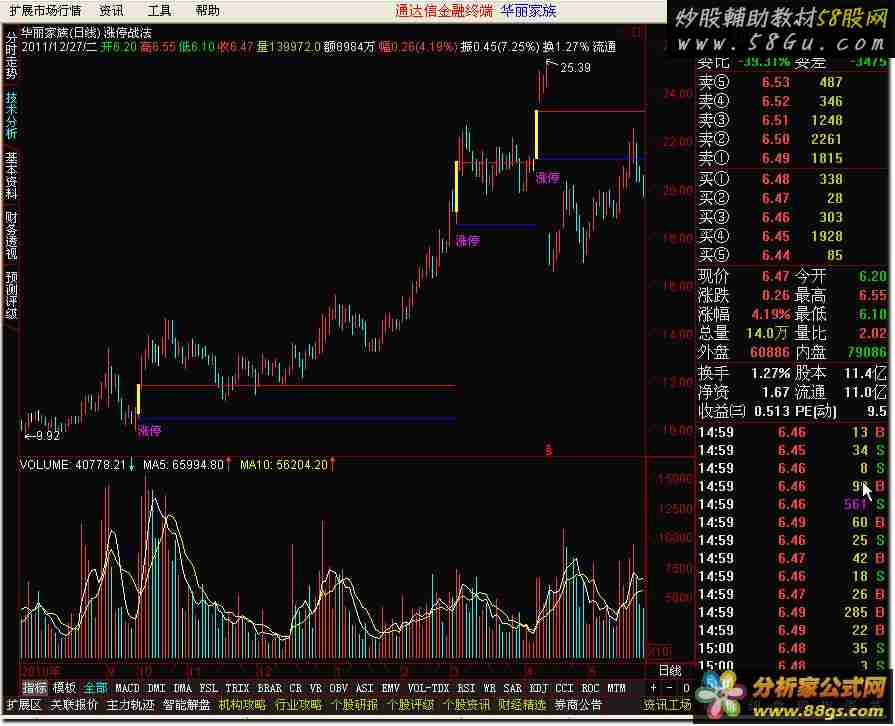
Task: Click the VOLUME: 40778.21 label
Action: click(72, 465)
